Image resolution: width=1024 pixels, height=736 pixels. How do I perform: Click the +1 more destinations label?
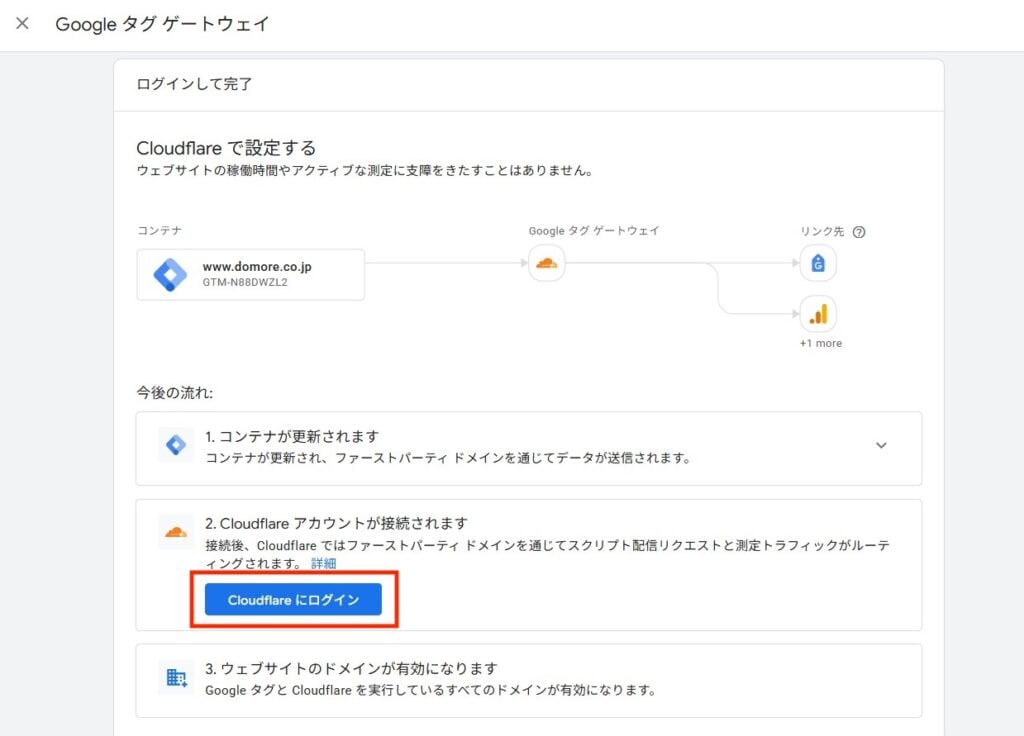[821, 344]
